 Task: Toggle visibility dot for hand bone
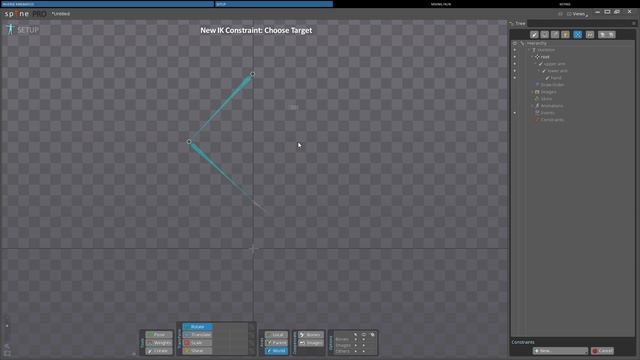coord(515,78)
